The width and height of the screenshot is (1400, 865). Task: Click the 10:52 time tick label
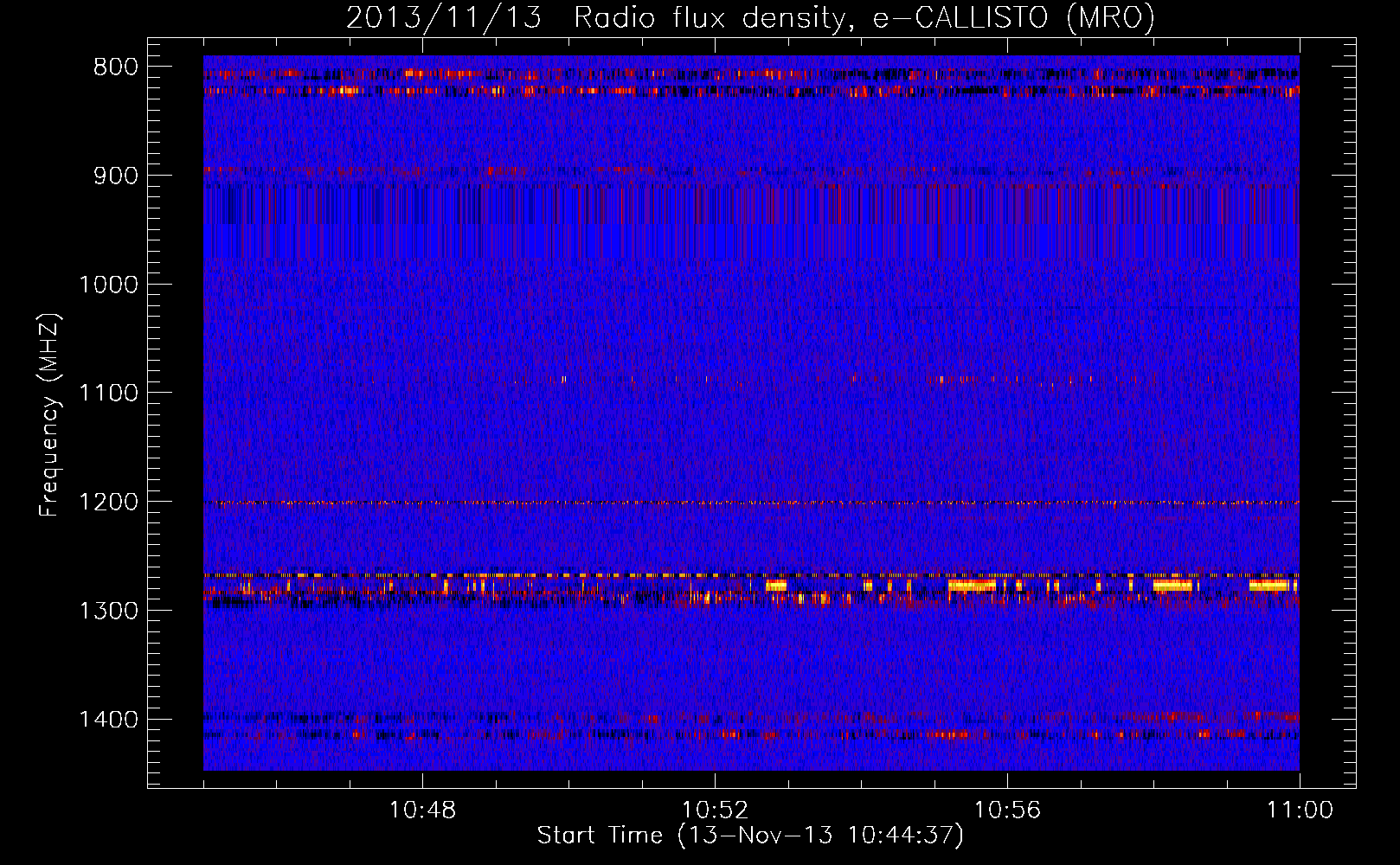point(715,811)
